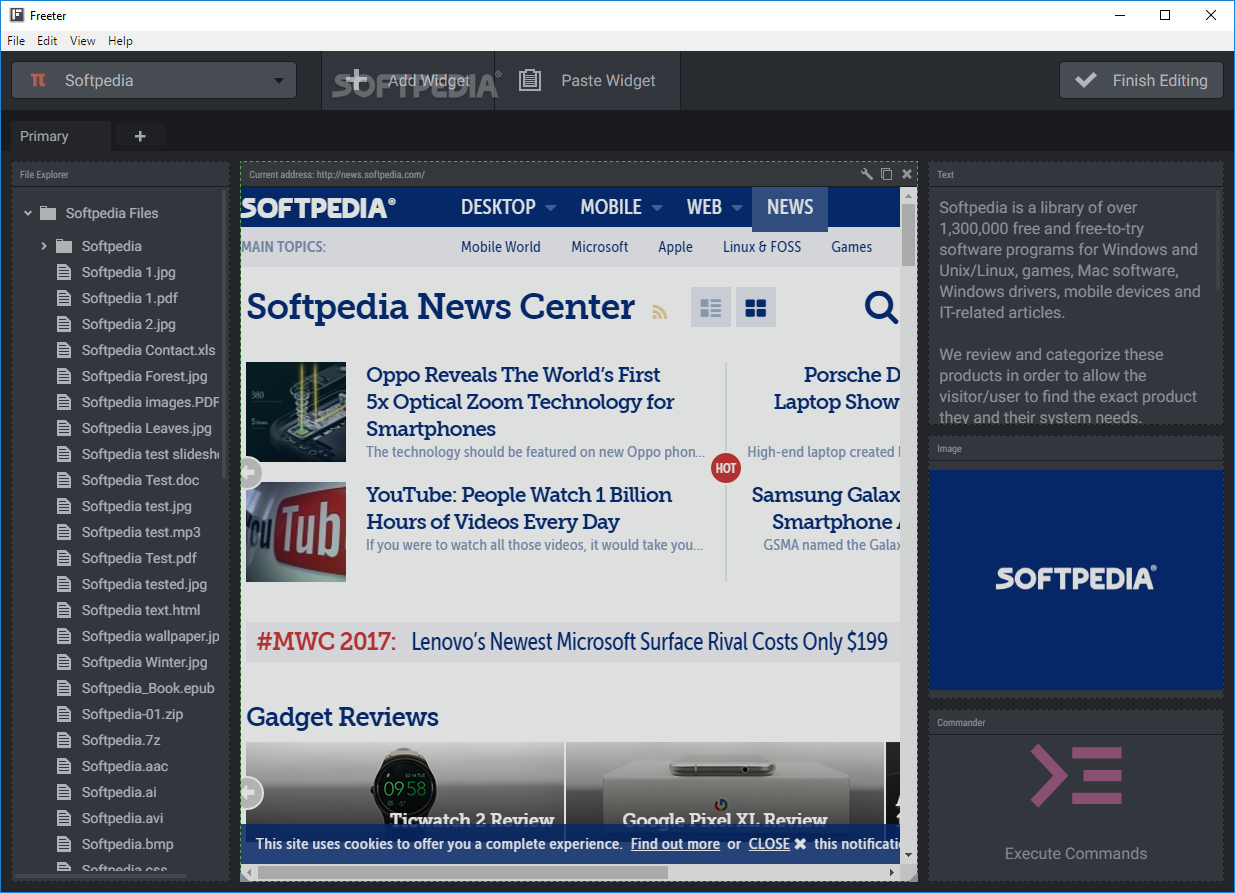This screenshot has height=893, width=1235.
Task: Open the View menu
Action: coord(83,41)
